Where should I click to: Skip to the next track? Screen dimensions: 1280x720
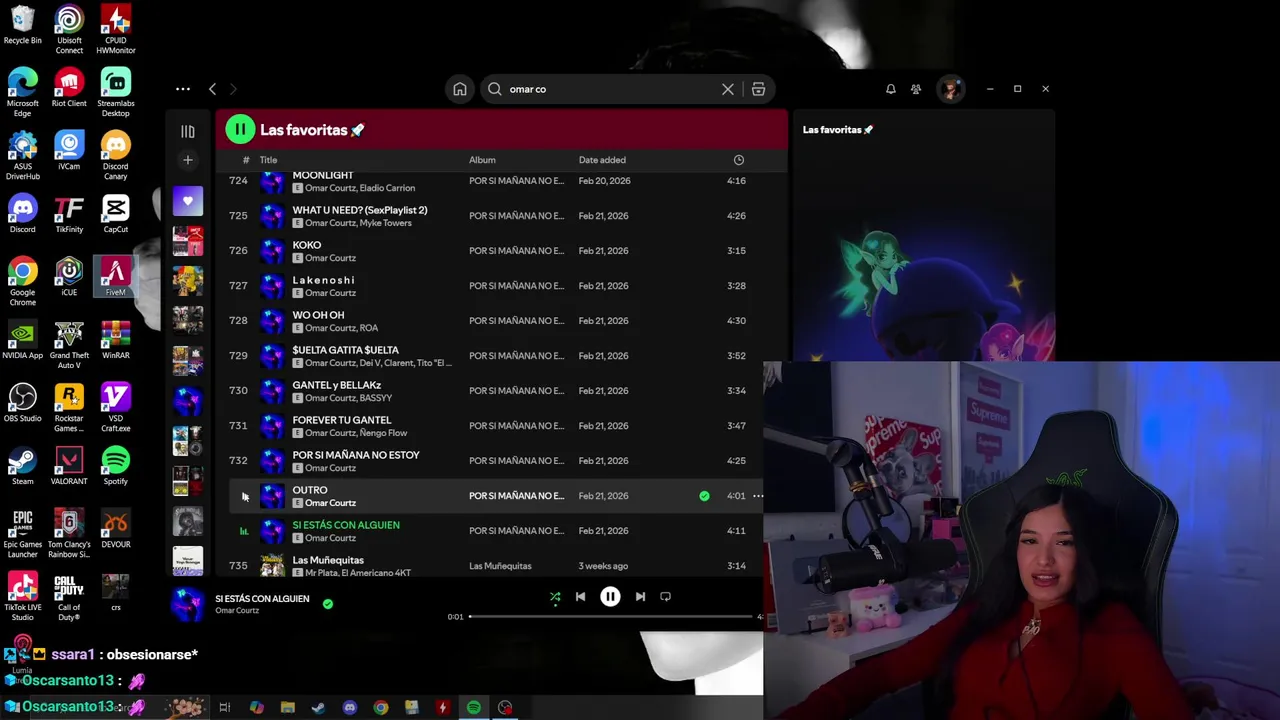[x=640, y=597]
